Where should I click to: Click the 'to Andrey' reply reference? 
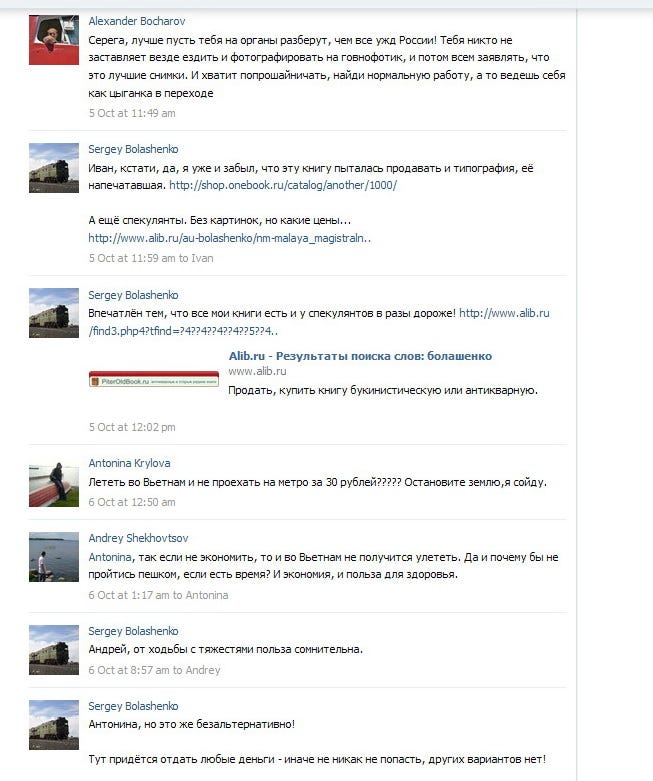[x=196, y=670]
